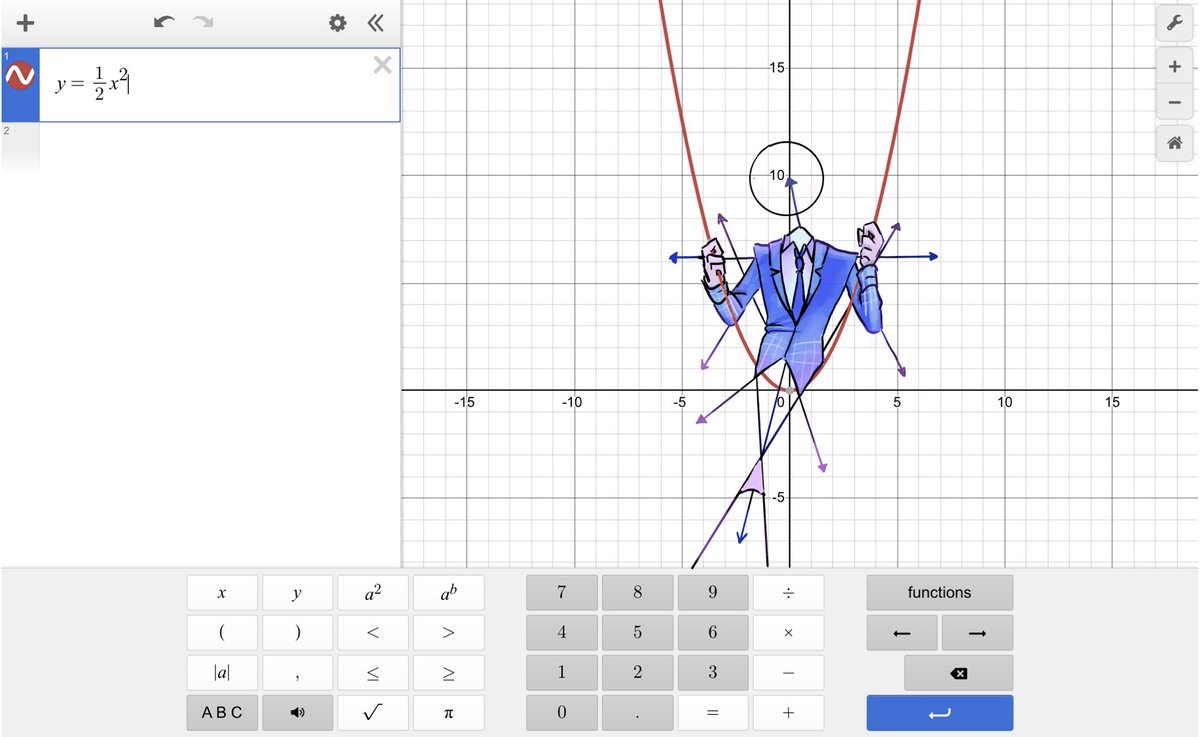Insert a closing parenthesis
Screen dimensions: 1200x737
pyautogui.click(x=297, y=633)
